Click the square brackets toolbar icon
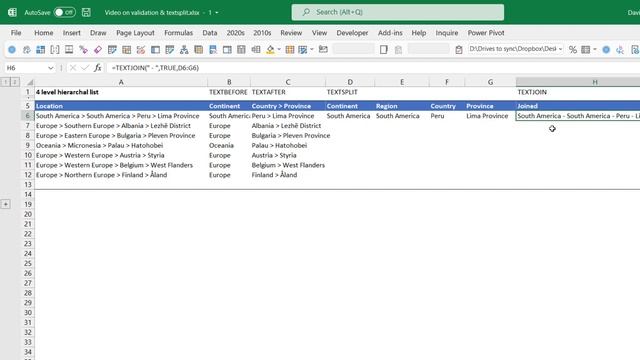640x360 pixels. tap(55, 50)
